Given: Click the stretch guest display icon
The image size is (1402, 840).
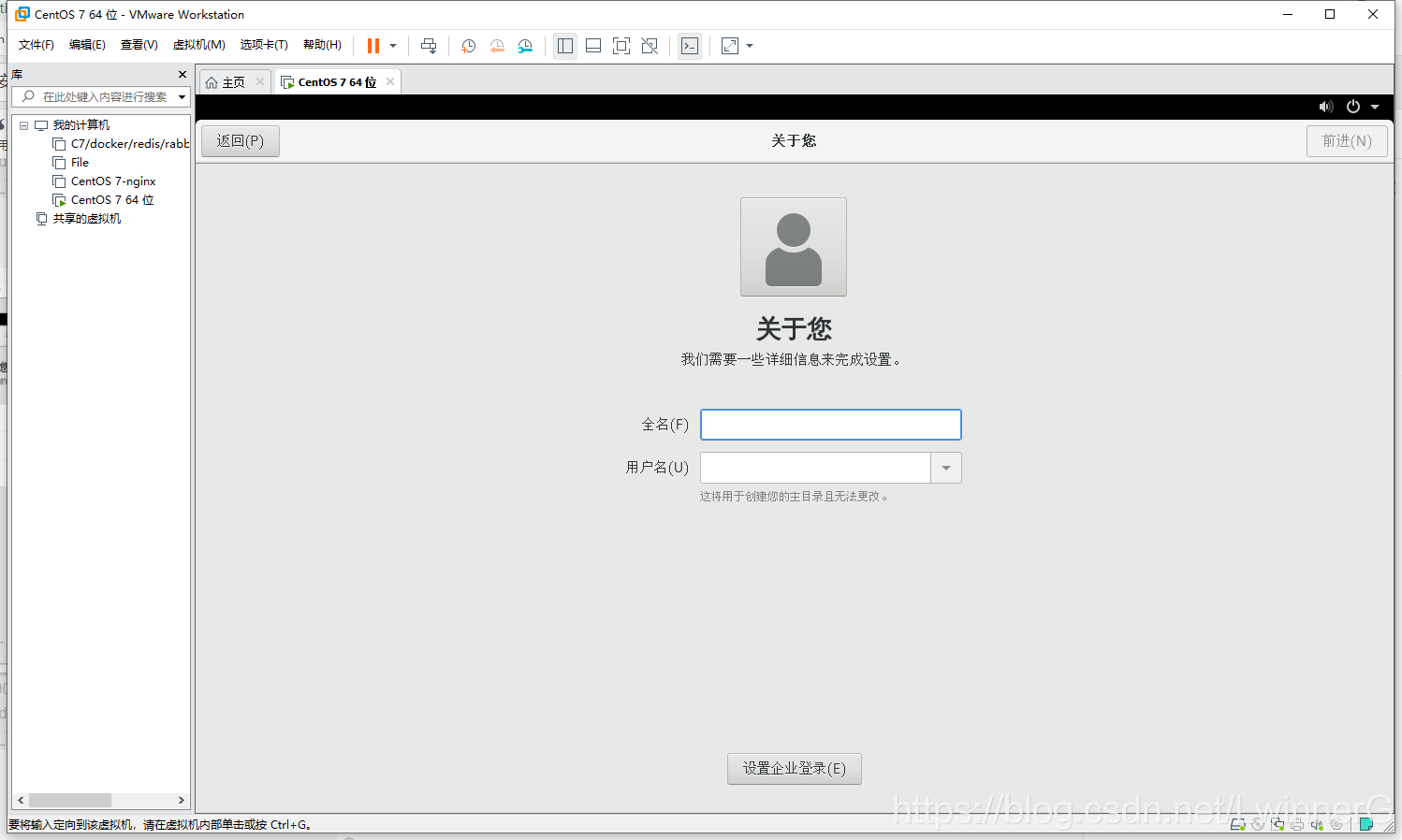Looking at the screenshot, I should [x=730, y=46].
